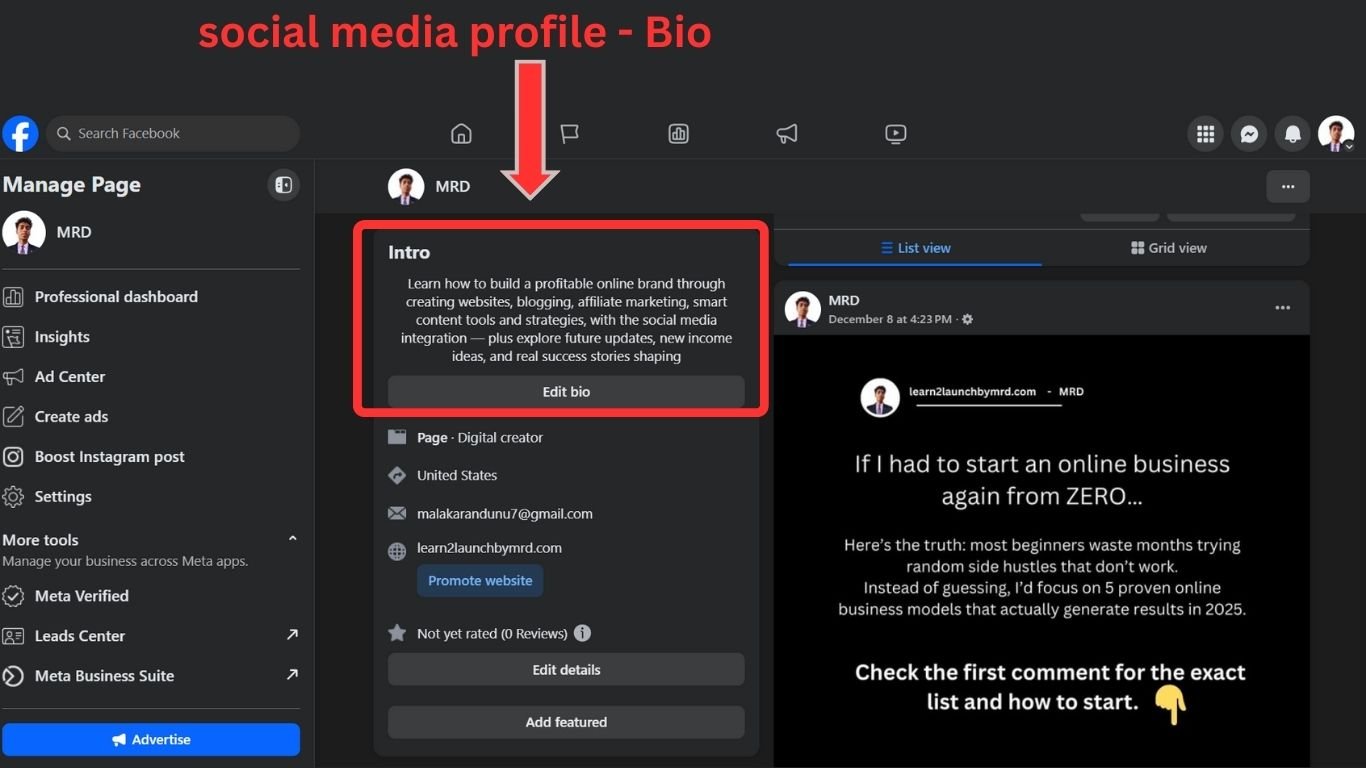Click the Insights icon in sidebar
This screenshot has width=1366, height=768.
[x=13, y=337]
